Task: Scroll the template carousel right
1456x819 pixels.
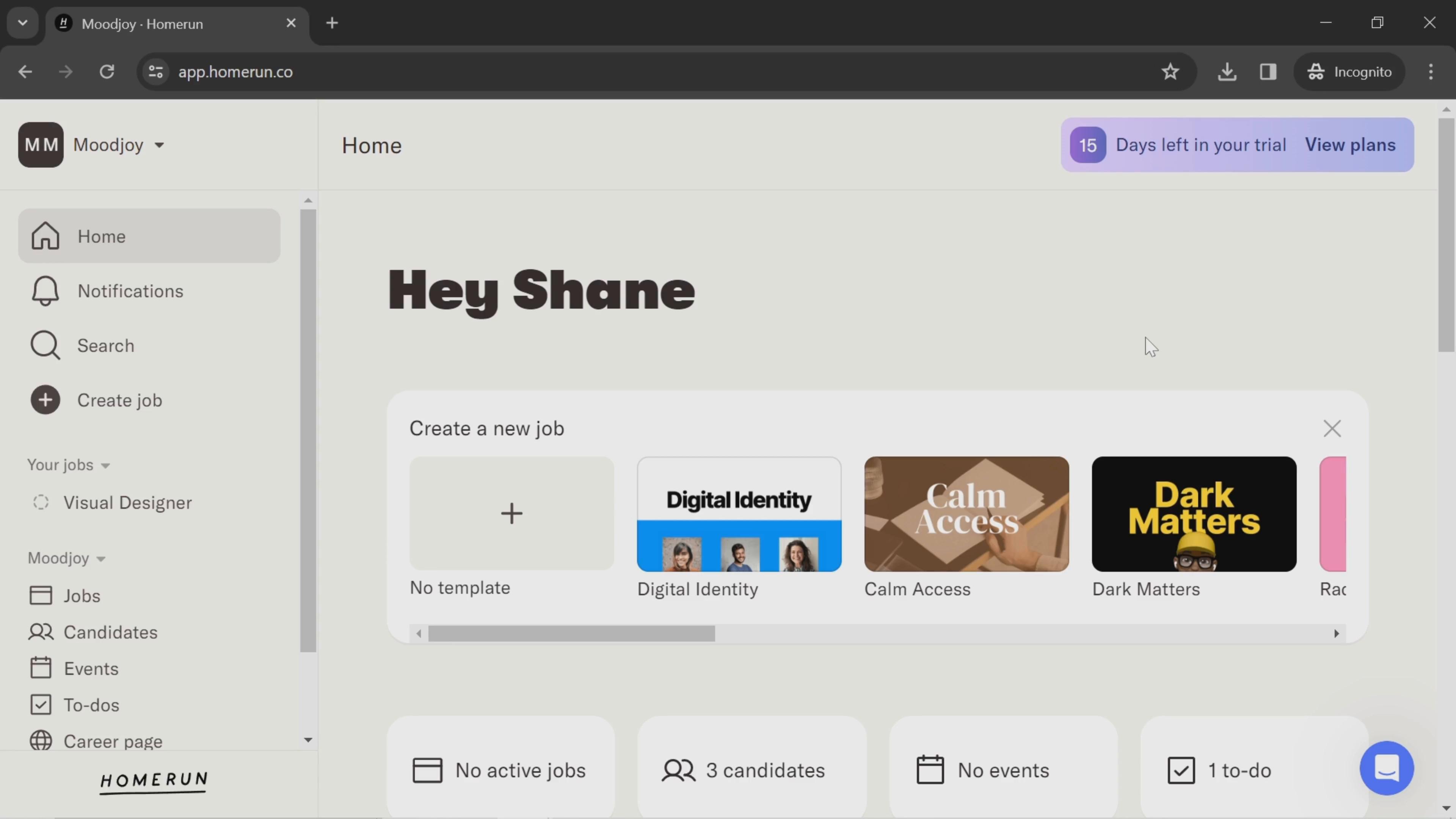Action: pyautogui.click(x=1337, y=632)
